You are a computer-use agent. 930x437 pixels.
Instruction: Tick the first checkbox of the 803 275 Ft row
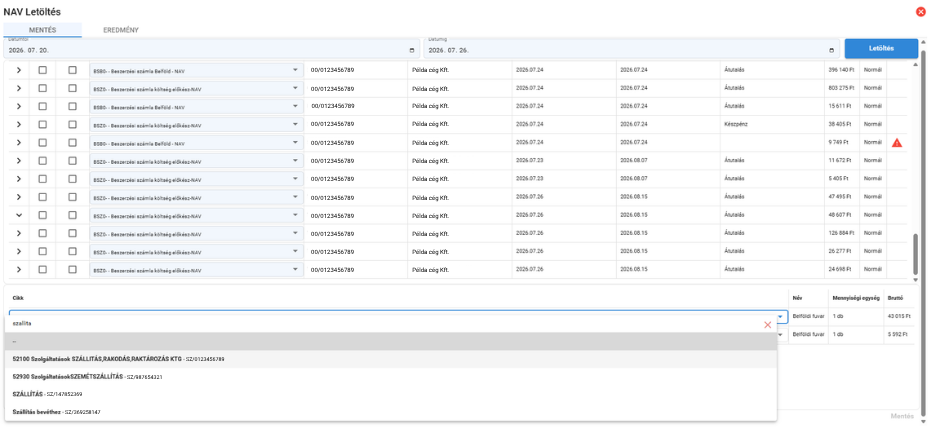click(43, 88)
